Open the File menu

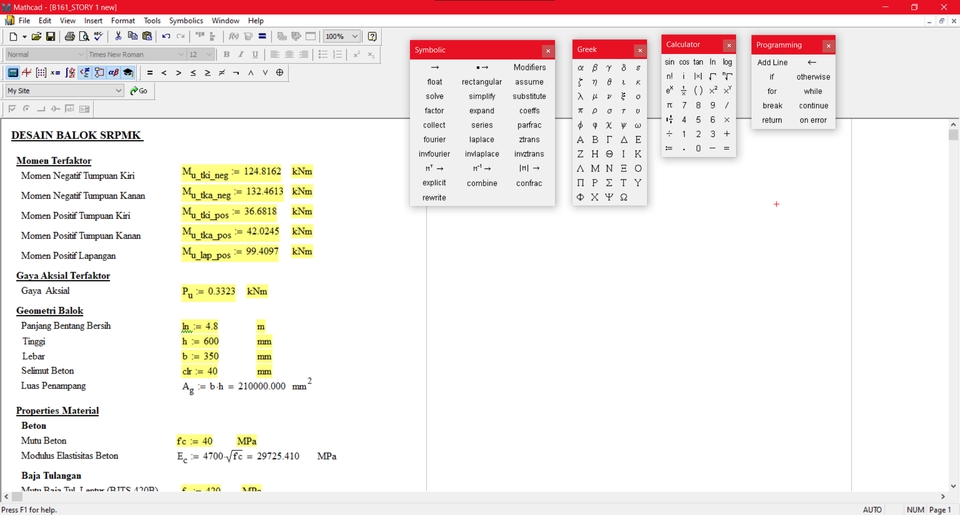pyautogui.click(x=24, y=20)
